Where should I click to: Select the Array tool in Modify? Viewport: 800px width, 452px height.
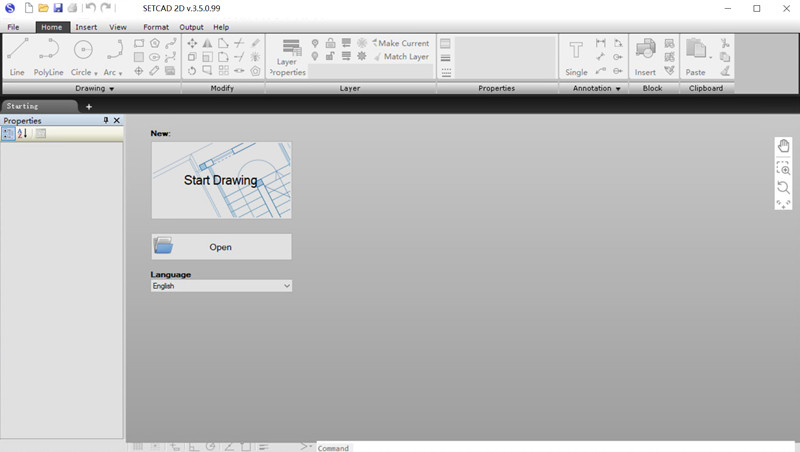point(223,70)
